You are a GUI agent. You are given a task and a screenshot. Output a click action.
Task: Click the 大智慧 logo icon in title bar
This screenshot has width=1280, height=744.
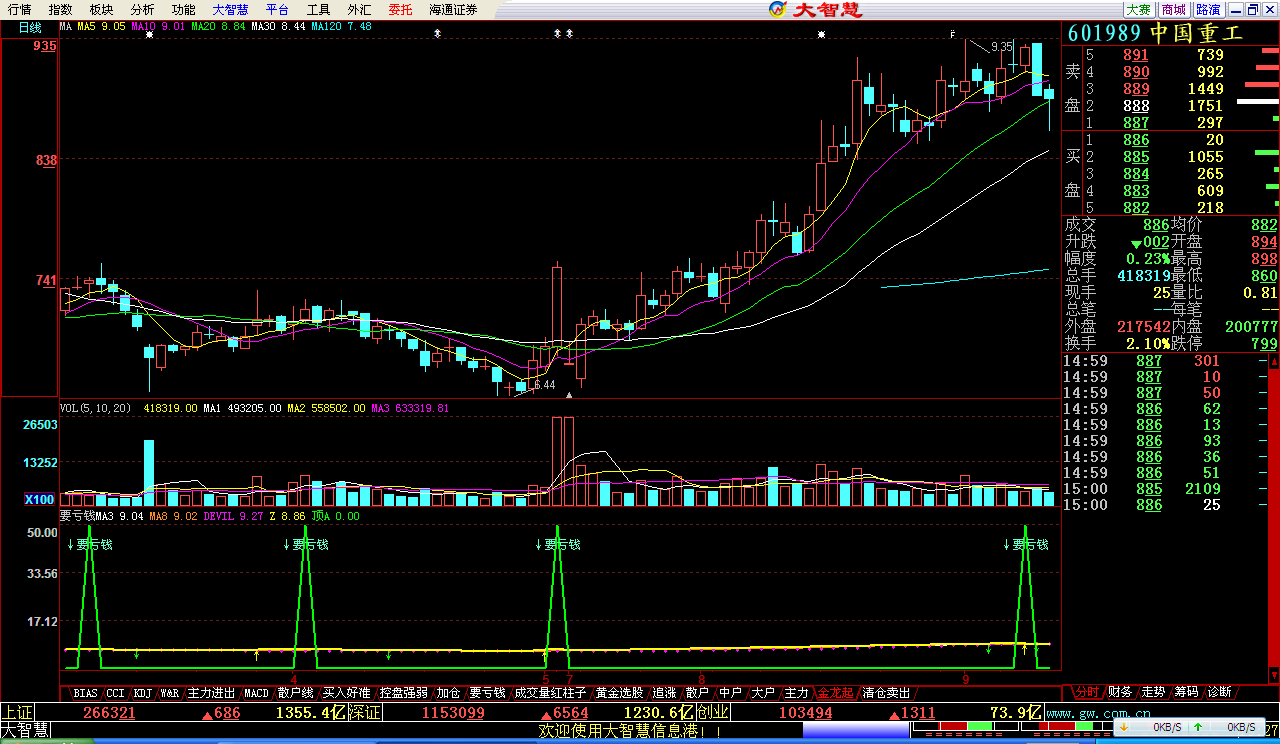point(778,10)
